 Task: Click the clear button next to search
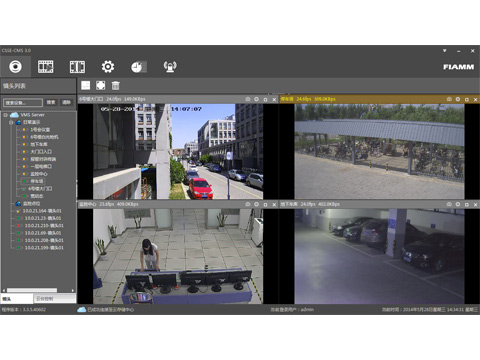[66, 102]
